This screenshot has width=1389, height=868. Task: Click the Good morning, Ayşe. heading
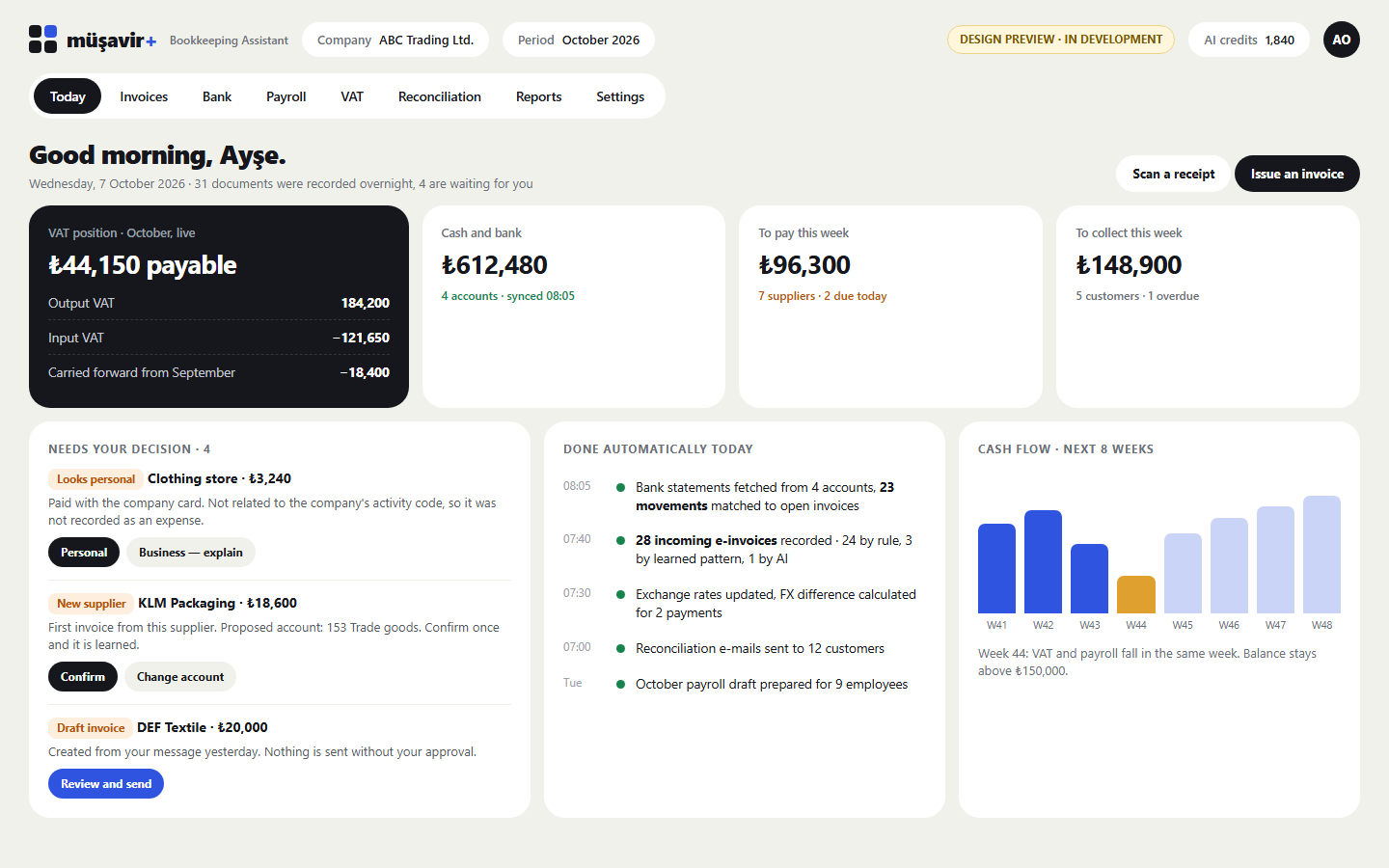click(x=157, y=155)
